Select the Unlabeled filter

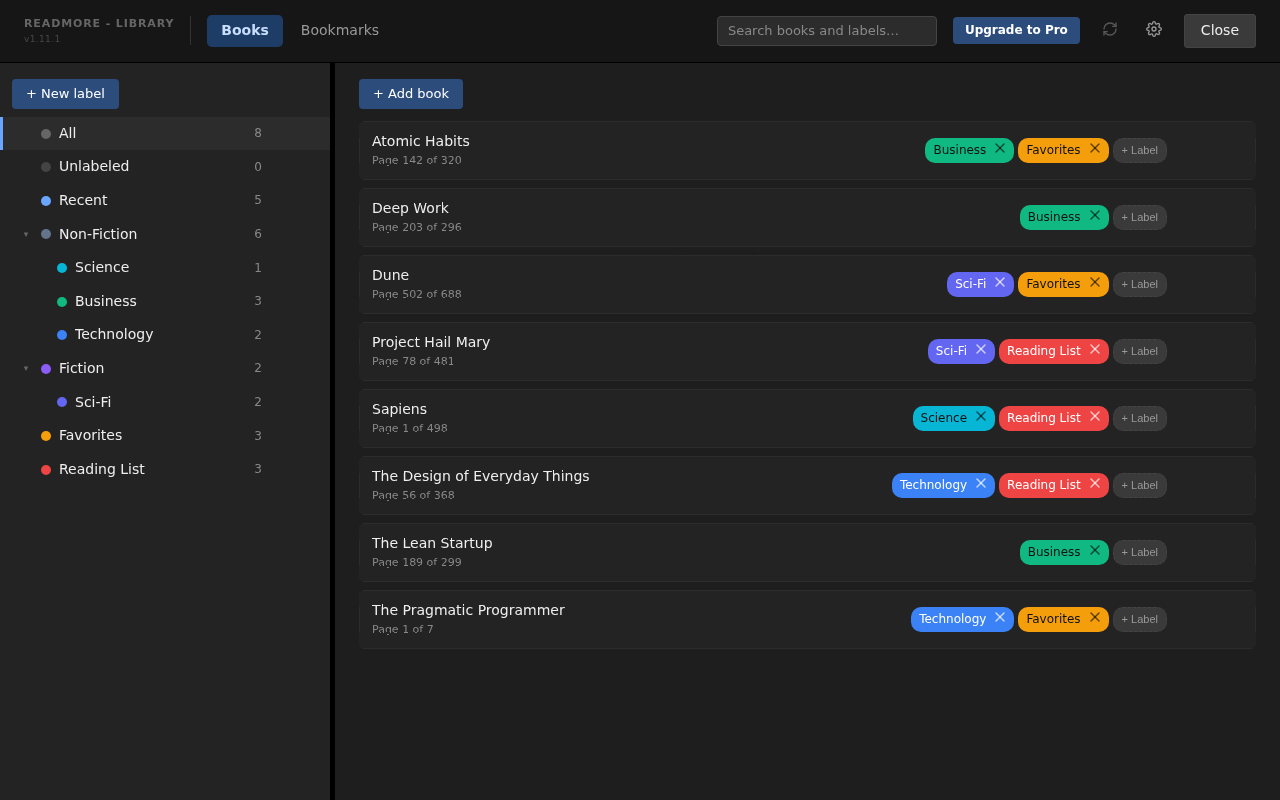click(x=165, y=167)
